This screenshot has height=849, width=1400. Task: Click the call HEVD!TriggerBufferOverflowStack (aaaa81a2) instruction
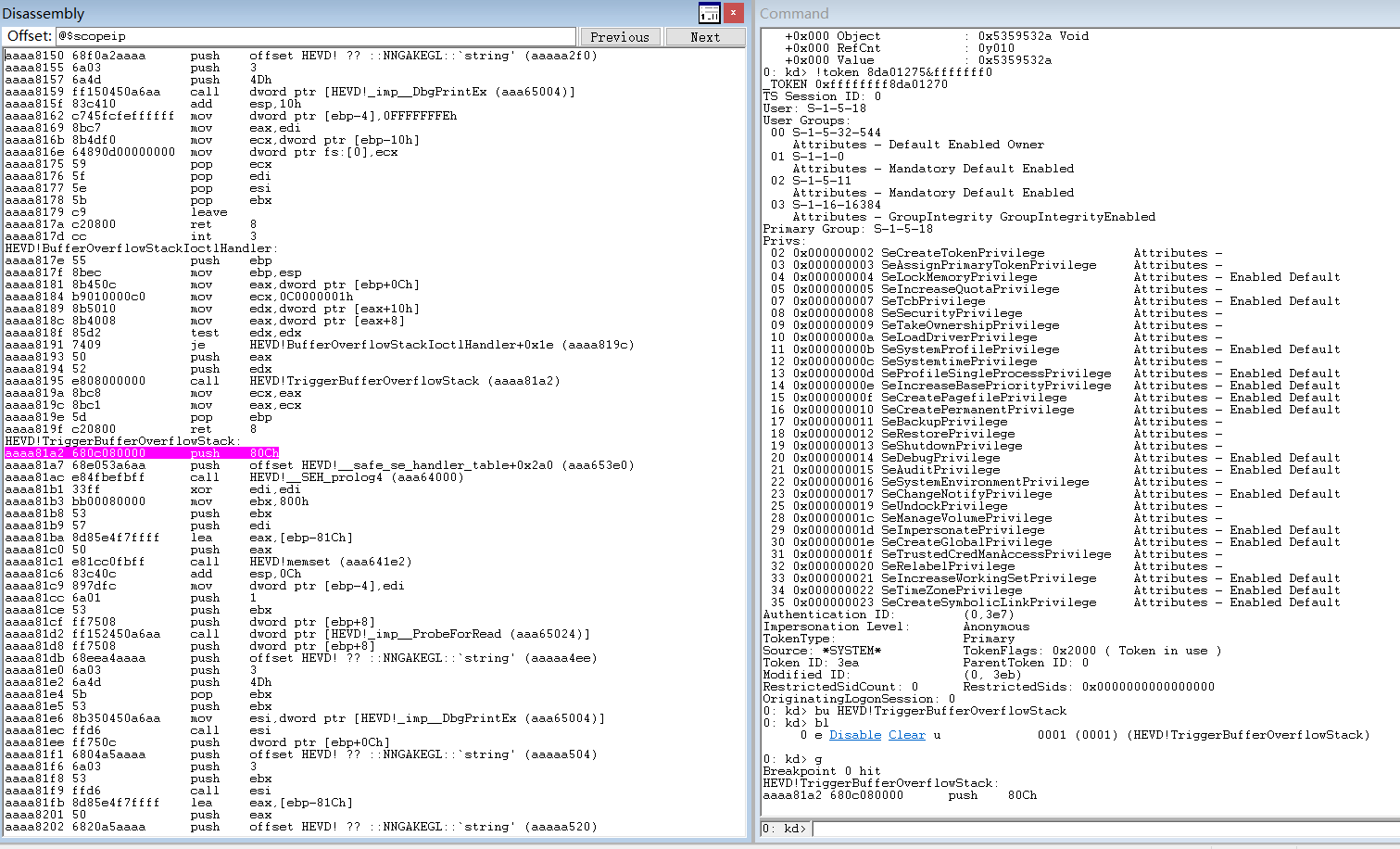tap(283, 381)
